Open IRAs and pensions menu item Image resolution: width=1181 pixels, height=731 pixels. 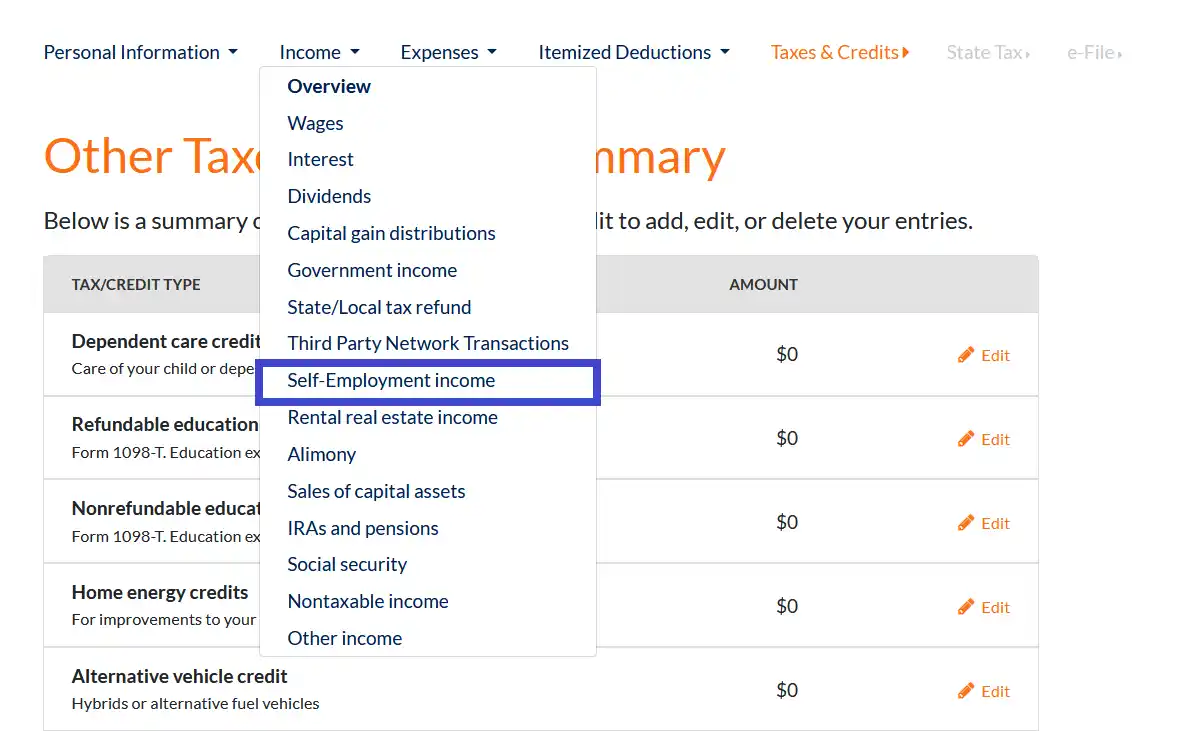tap(363, 528)
